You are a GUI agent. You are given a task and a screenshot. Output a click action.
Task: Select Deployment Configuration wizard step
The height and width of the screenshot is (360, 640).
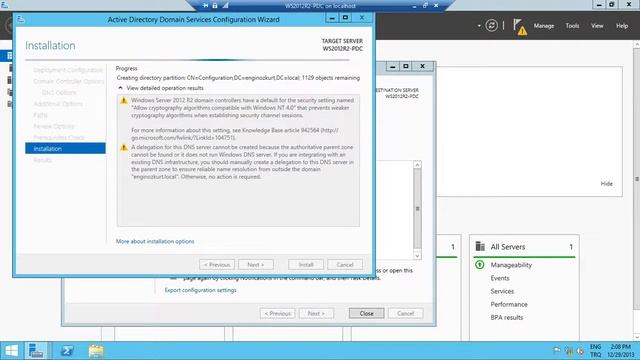[68, 70]
